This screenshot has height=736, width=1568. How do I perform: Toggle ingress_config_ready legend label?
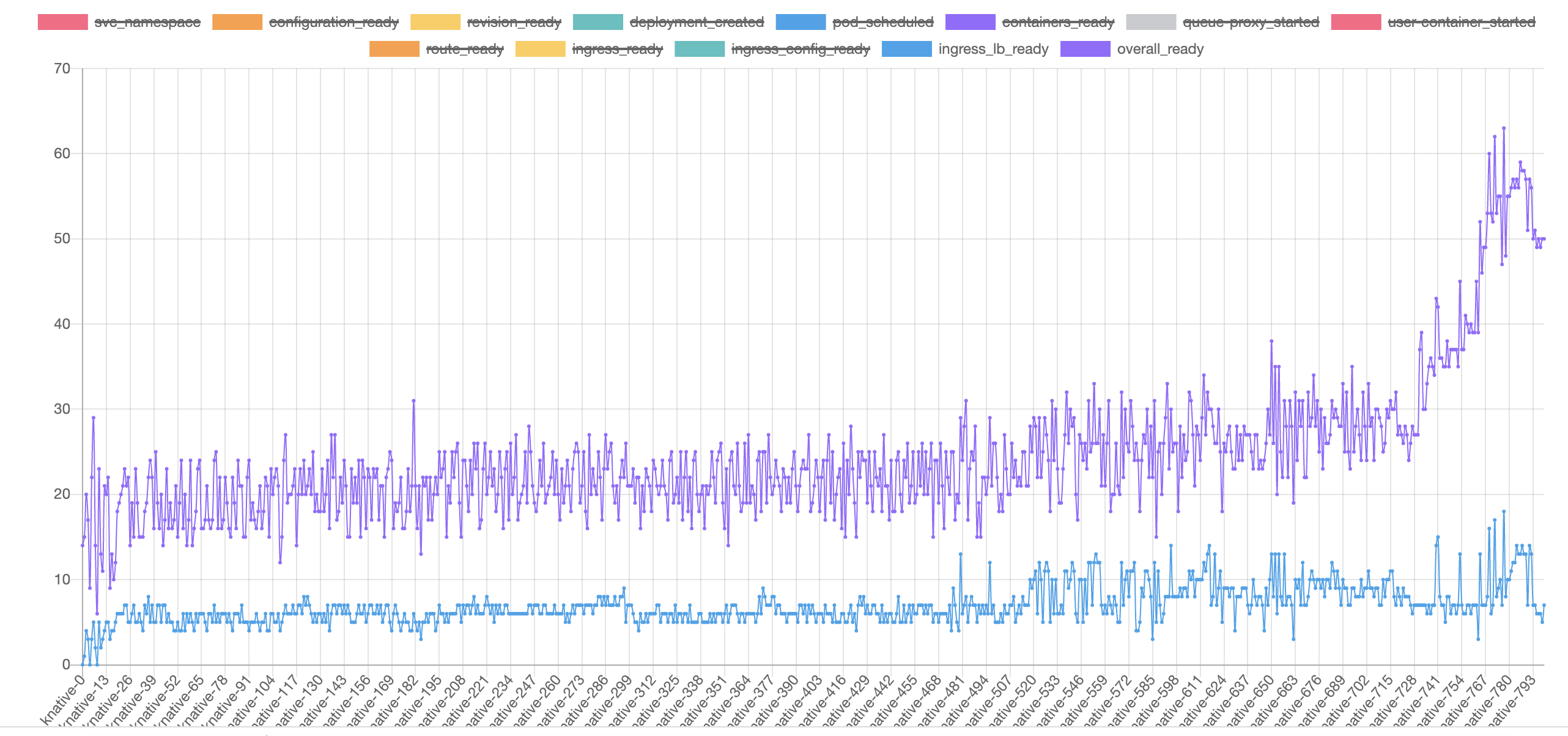(x=800, y=49)
